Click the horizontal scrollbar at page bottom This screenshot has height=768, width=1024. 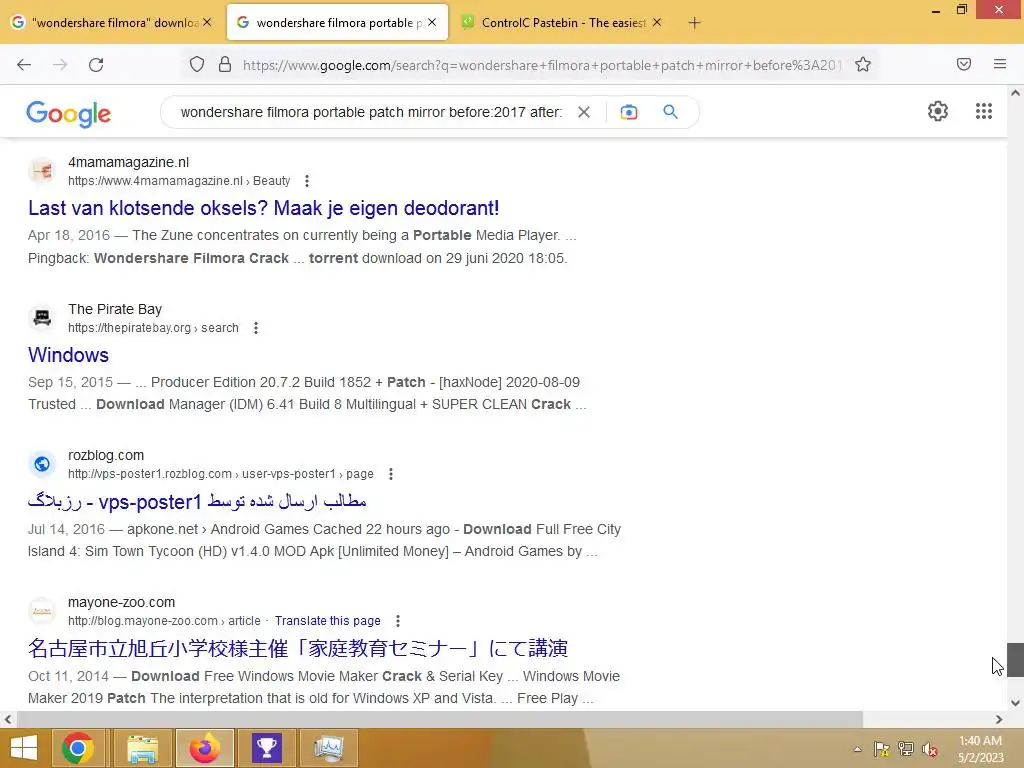coord(440,720)
